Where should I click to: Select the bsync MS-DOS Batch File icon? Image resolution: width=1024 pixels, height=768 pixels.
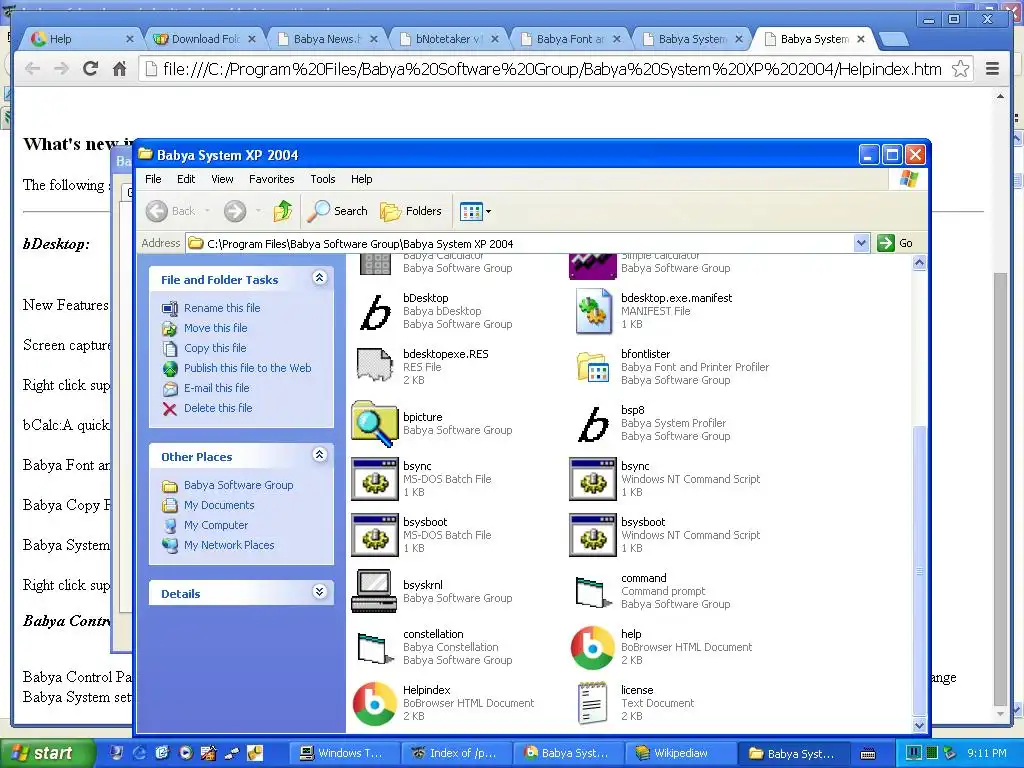click(x=375, y=479)
